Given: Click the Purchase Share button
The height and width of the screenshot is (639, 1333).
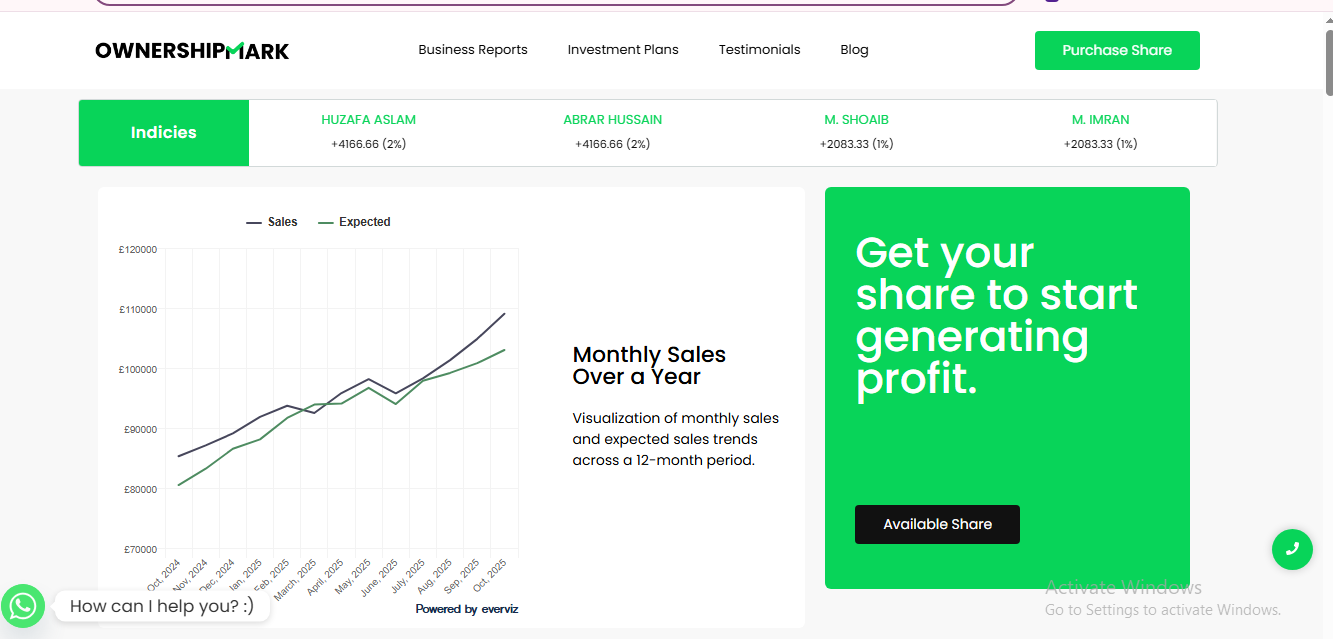Looking at the screenshot, I should coord(1117,50).
